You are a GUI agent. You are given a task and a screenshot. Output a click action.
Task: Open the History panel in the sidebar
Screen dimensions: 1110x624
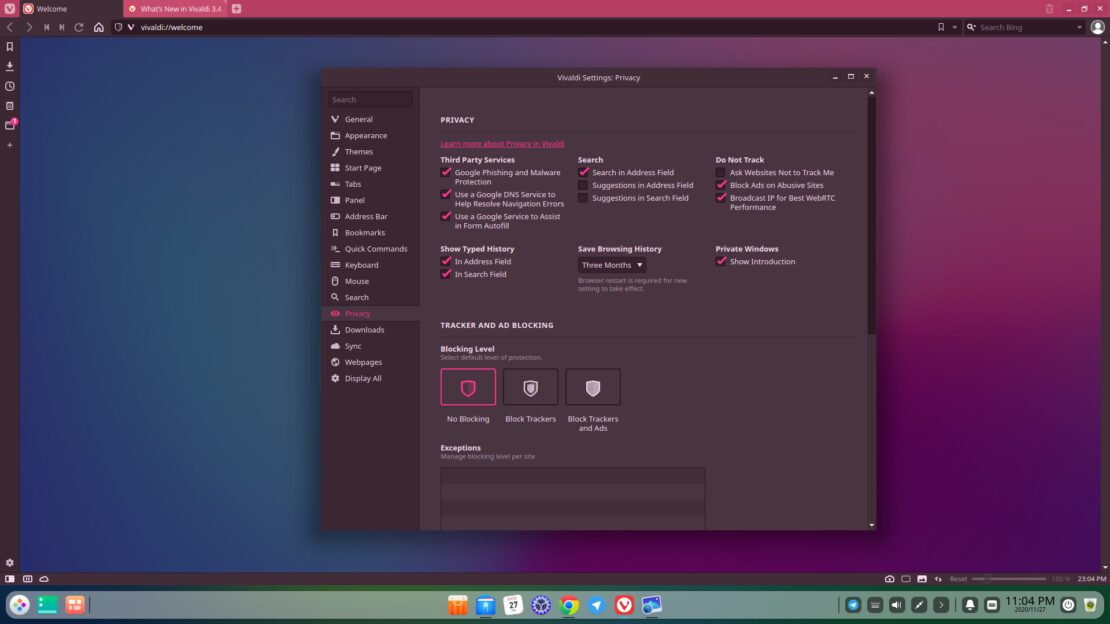click(x=9, y=86)
